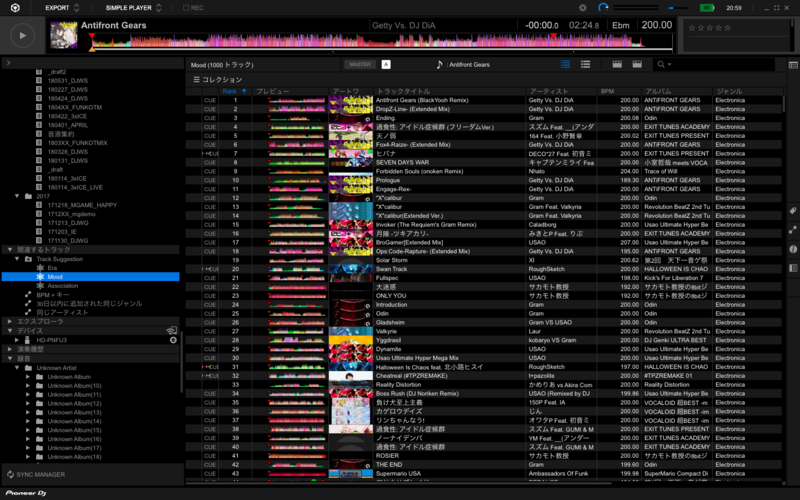Collapse the 2017 folder
Viewport: 800px width, 500px height.
(x=17, y=196)
